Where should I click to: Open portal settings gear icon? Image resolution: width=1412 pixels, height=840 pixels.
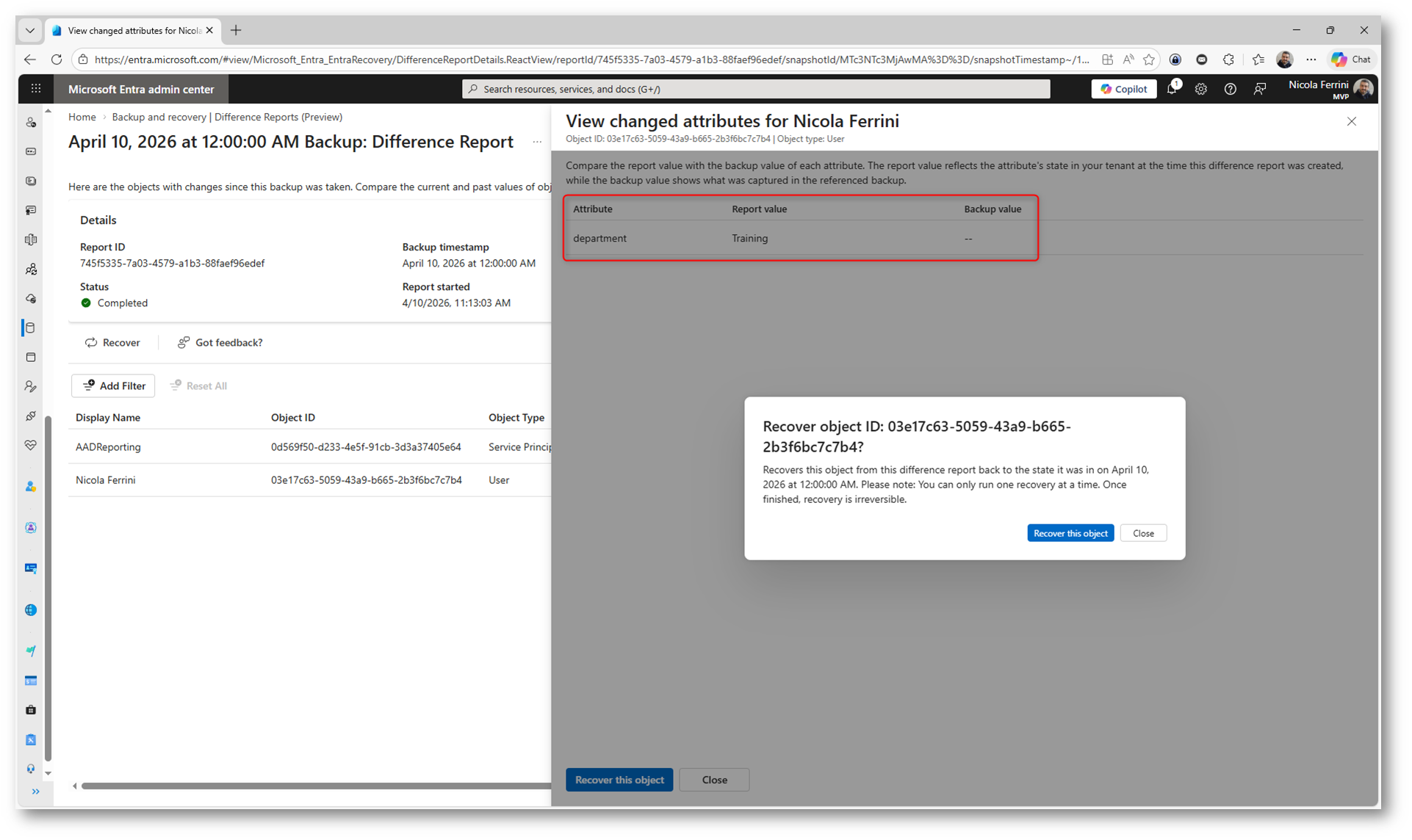(x=1200, y=89)
